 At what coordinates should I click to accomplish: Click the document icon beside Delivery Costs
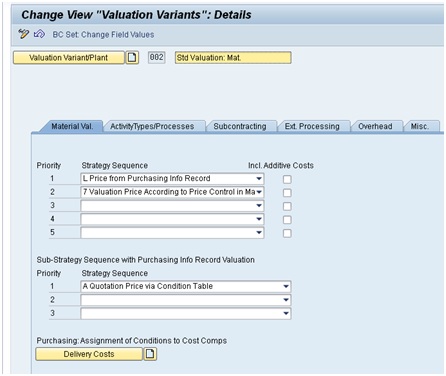150,354
